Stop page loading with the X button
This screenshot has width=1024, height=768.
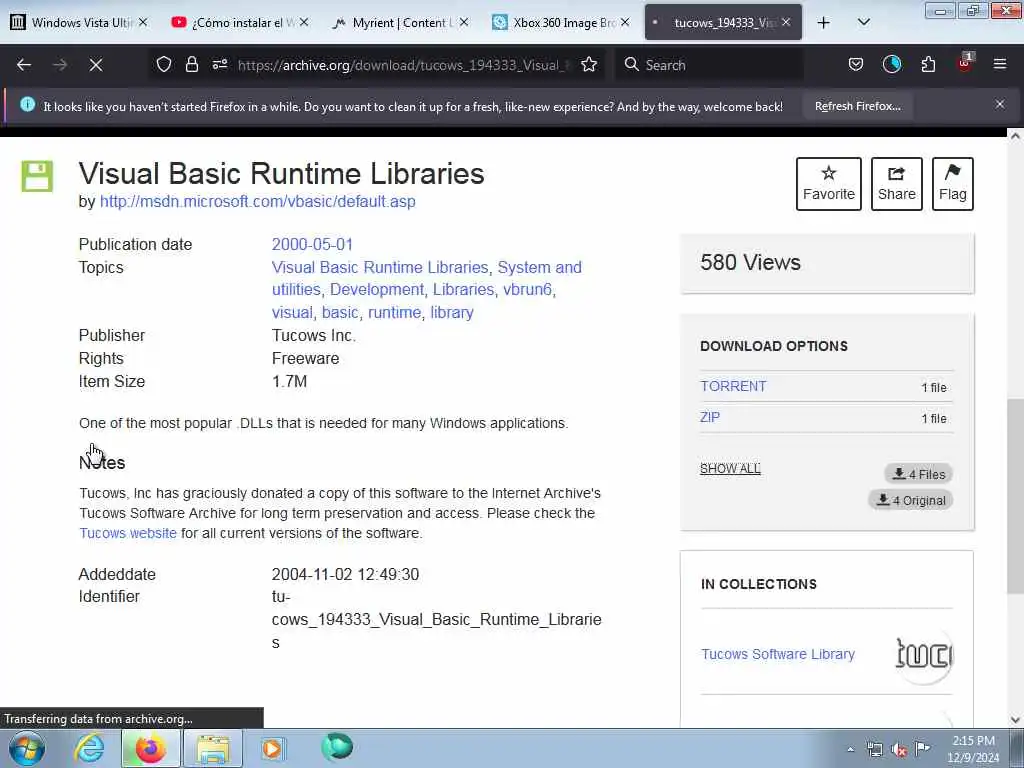(96, 65)
